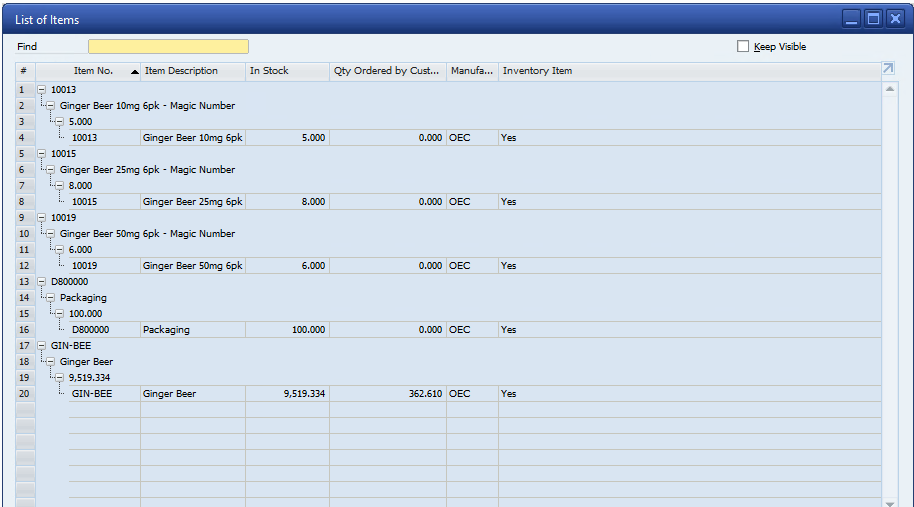Maximize the List of Items window
Screen dimensions: 914x507
[873, 19]
